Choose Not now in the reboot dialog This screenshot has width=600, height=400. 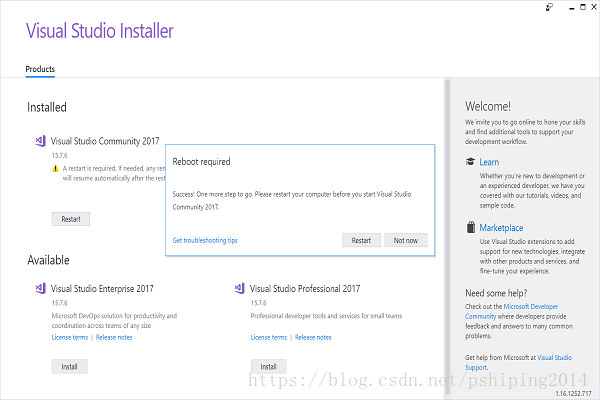pyautogui.click(x=406, y=240)
